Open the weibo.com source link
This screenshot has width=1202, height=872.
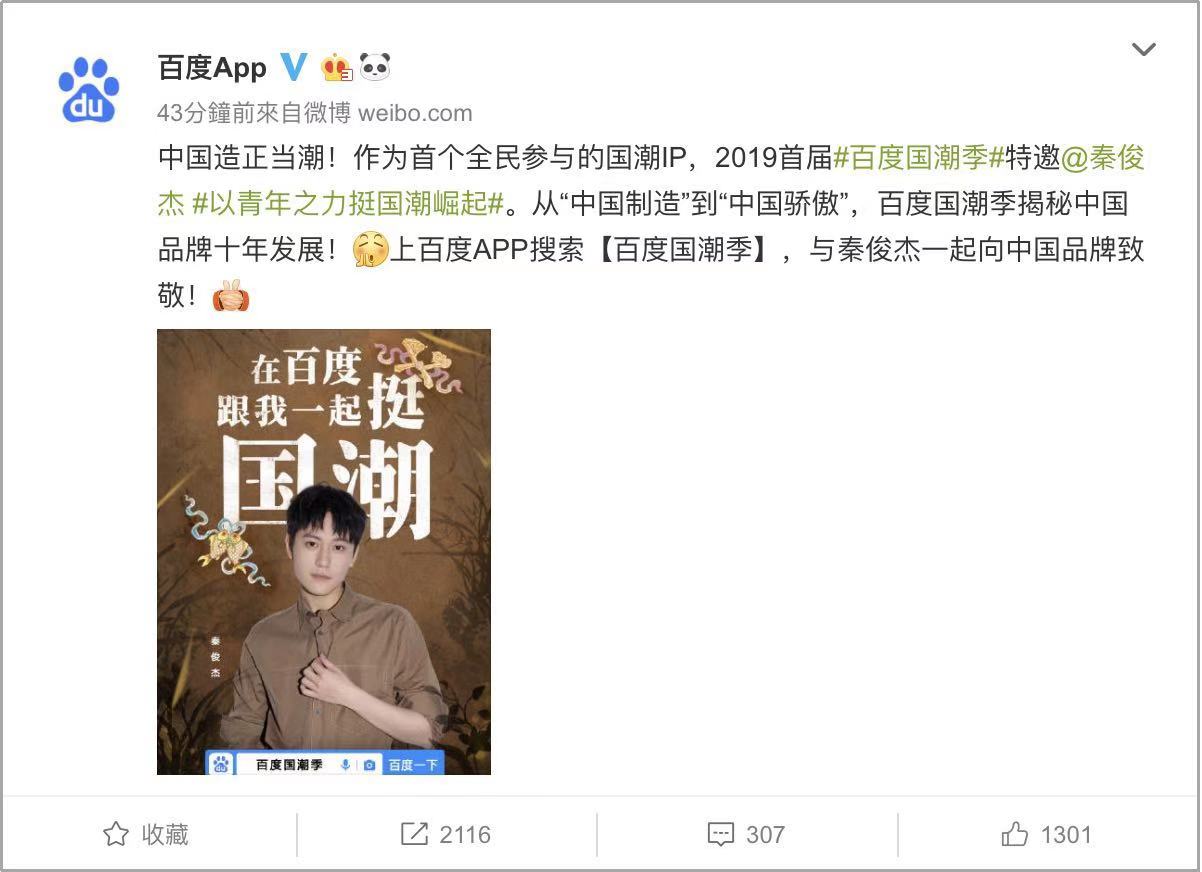click(x=415, y=113)
